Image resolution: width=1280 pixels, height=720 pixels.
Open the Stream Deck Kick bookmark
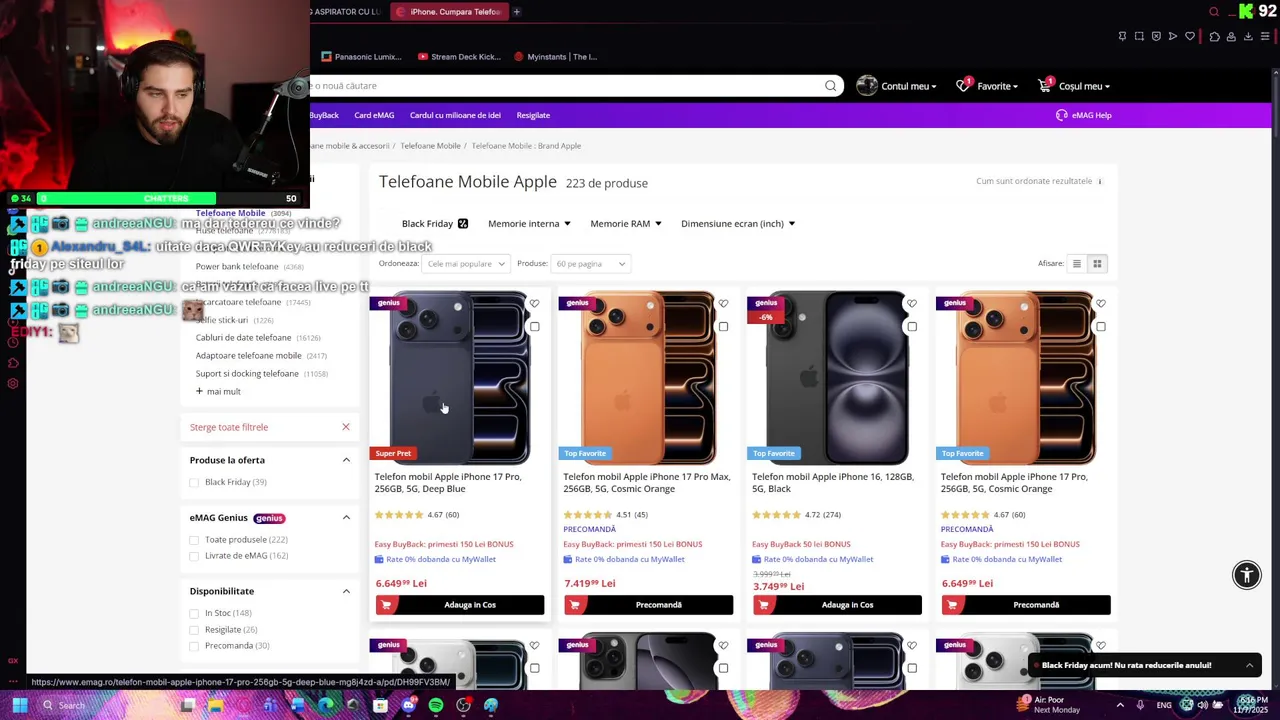460,57
